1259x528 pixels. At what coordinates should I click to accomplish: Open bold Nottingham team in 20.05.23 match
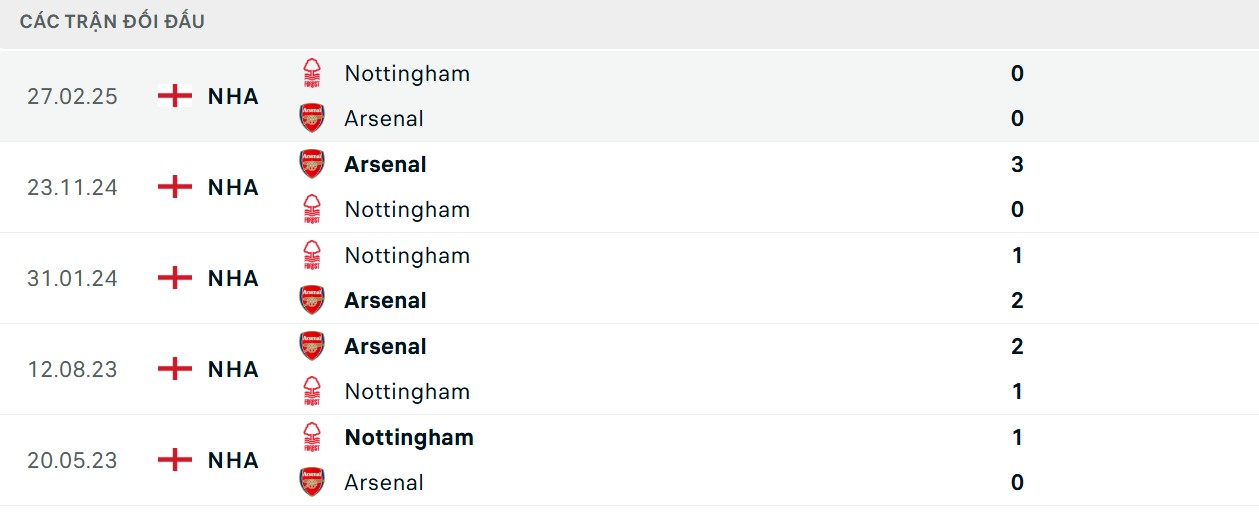(408, 437)
